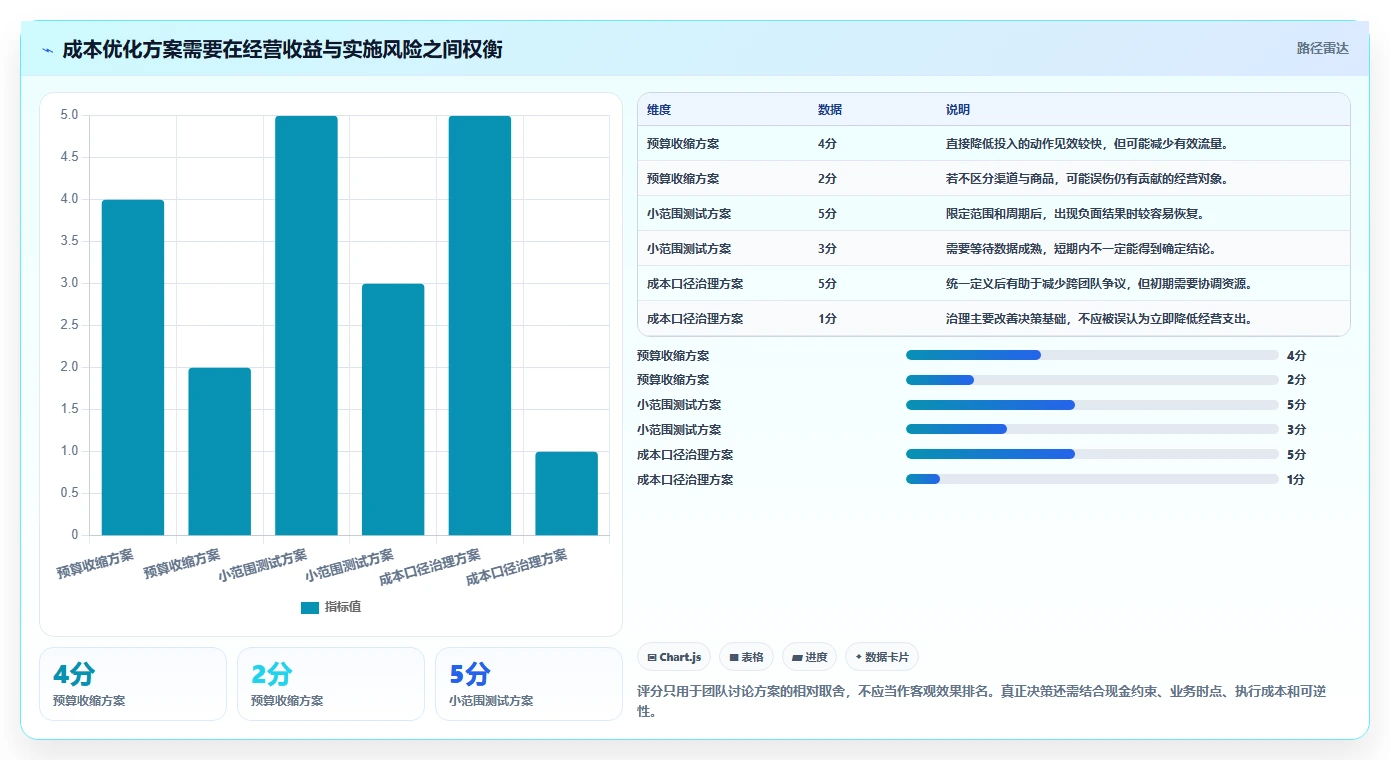Click the footer note starting 评分只用于团队讨论
This screenshot has width=1390, height=760.
tap(981, 701)
